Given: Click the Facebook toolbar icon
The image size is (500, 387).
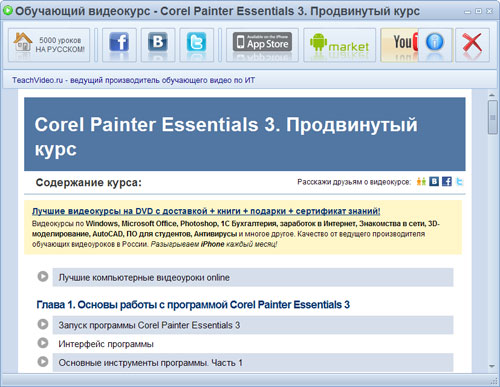Looking at the screenshot, I should (119, 45).
